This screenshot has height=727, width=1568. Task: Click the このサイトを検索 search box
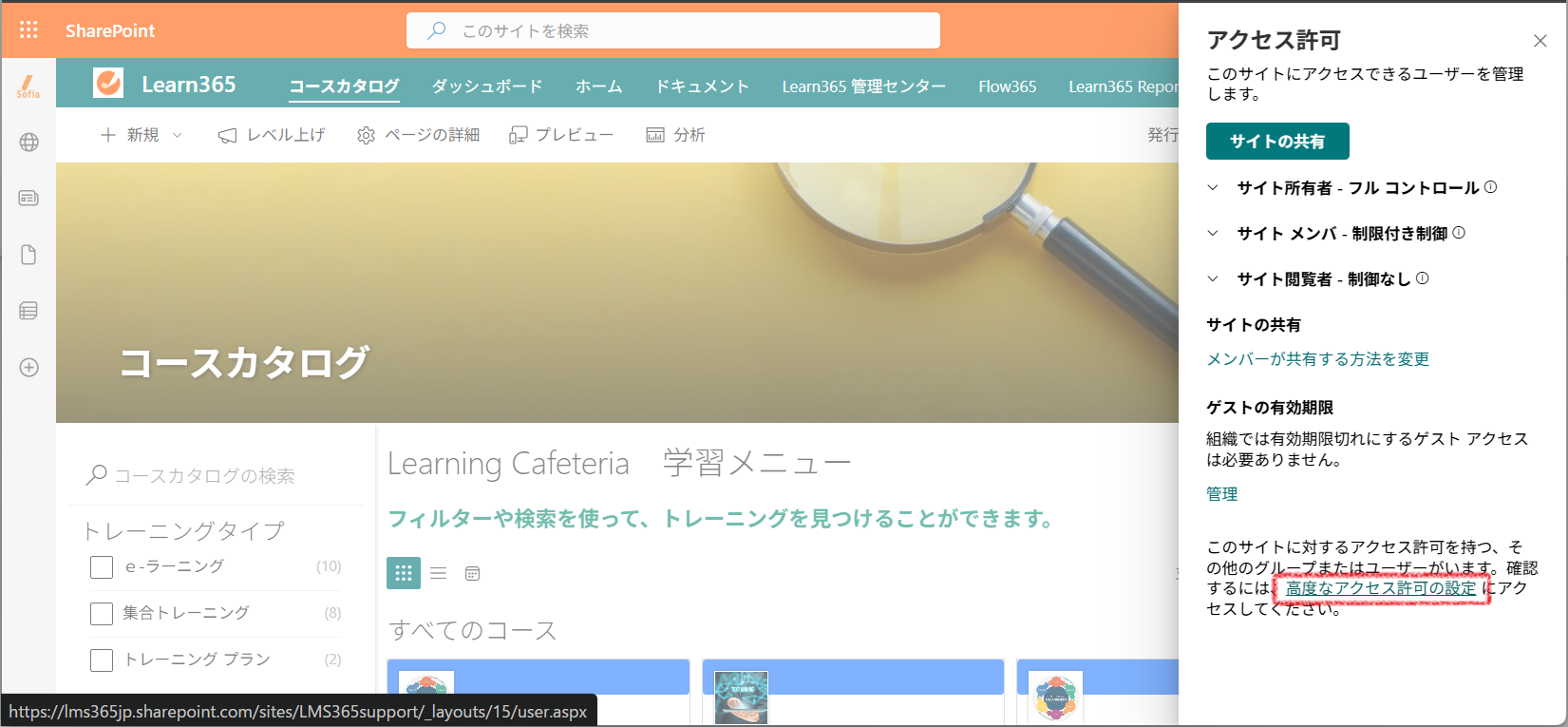(673, 30)
